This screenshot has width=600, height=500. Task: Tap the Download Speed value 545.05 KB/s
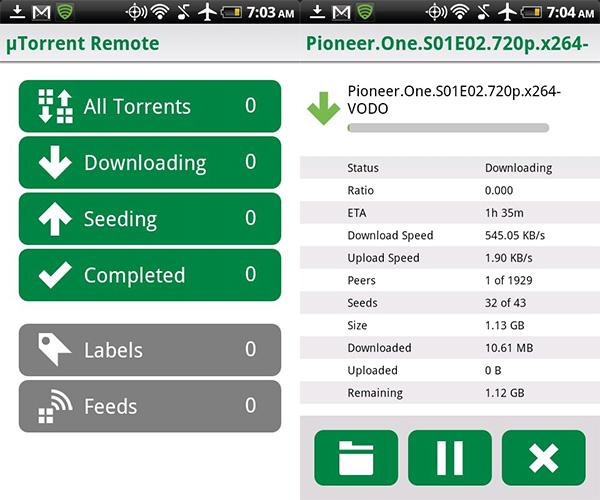pos(515,235)
